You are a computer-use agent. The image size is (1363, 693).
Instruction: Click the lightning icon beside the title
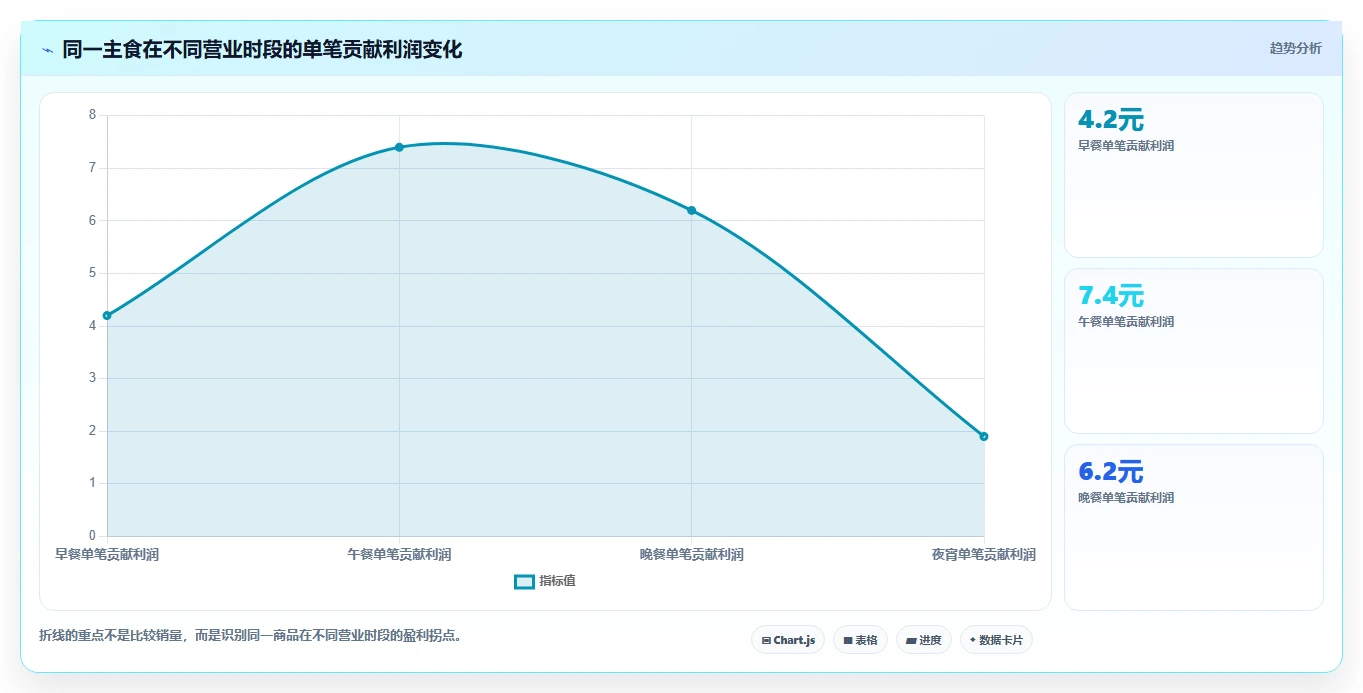pos(47,49)
